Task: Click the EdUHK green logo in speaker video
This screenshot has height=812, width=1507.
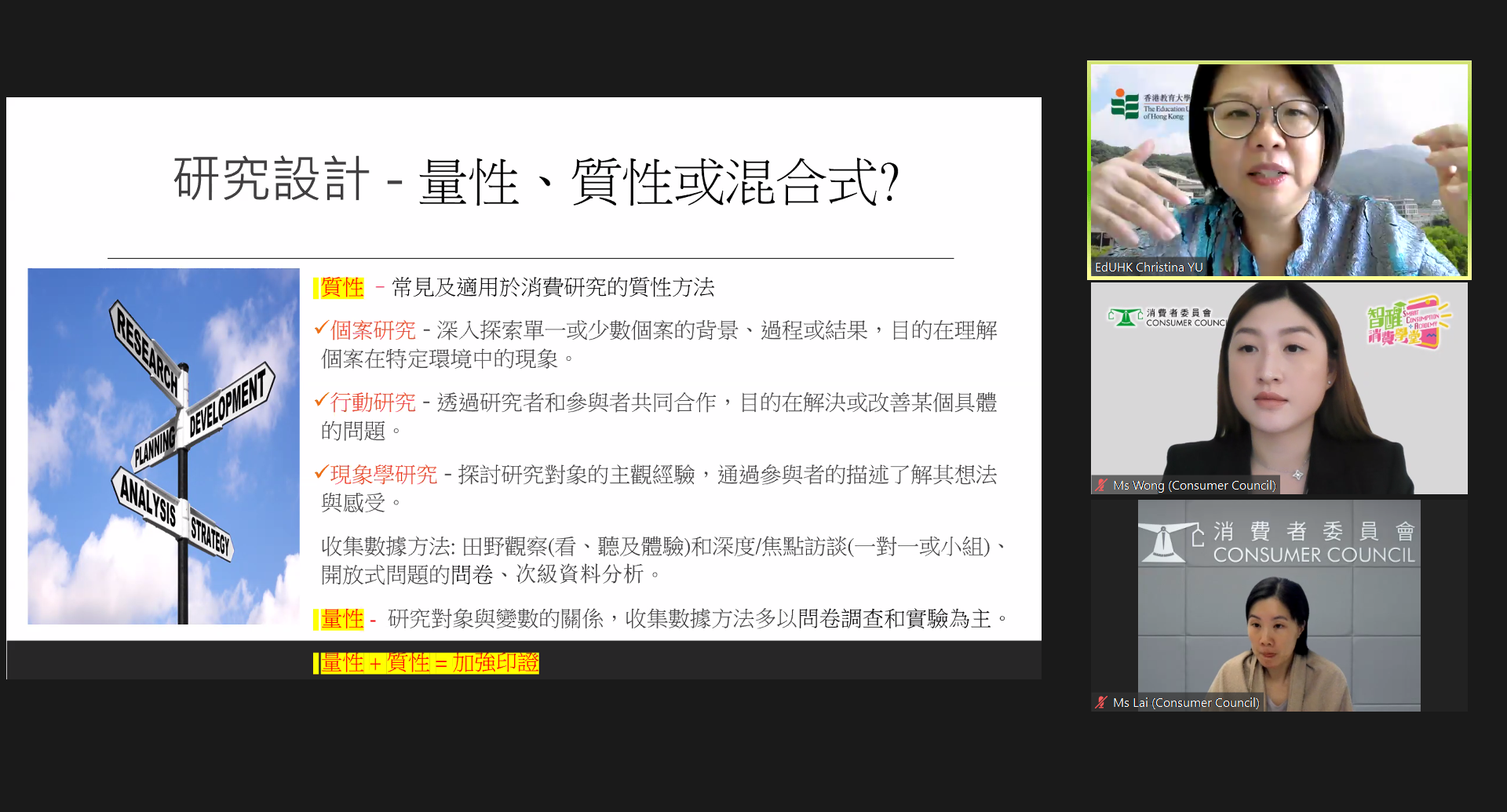Action: click(1125, 104)
